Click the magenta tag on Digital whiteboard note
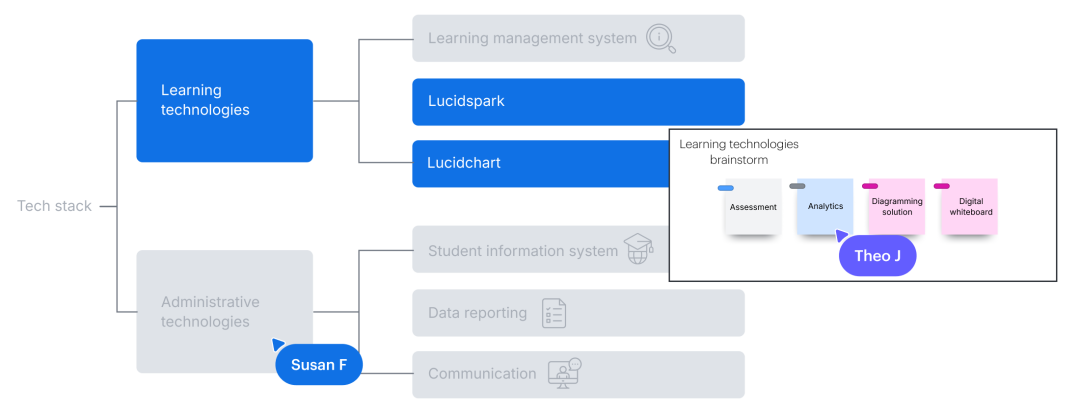 tap(942, 186)
